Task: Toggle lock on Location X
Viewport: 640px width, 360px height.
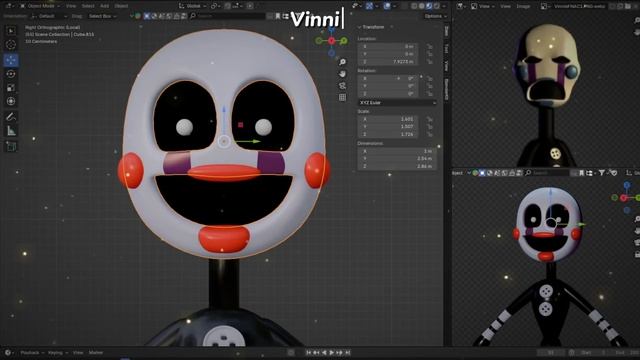Action: tap(430, 47)
